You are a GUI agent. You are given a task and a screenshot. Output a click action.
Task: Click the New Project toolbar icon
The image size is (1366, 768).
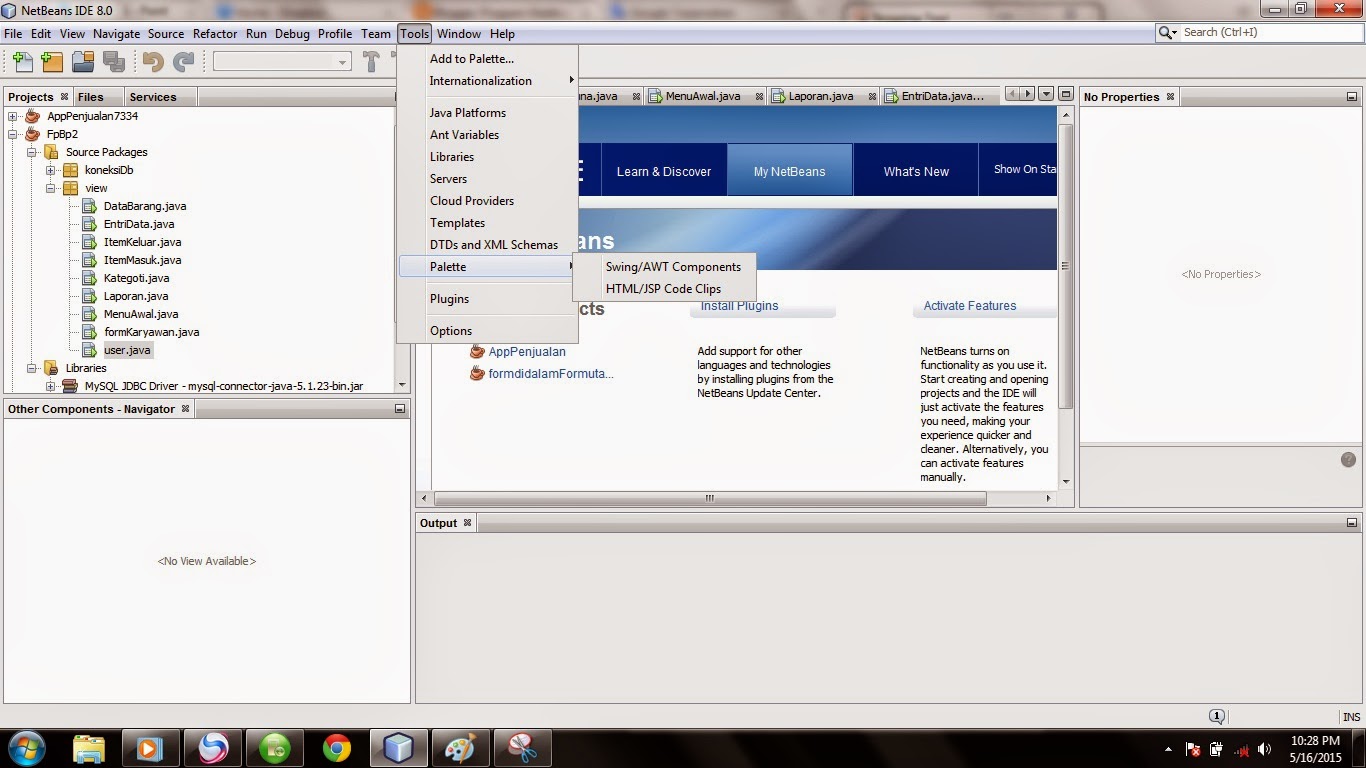pos(52,62)
